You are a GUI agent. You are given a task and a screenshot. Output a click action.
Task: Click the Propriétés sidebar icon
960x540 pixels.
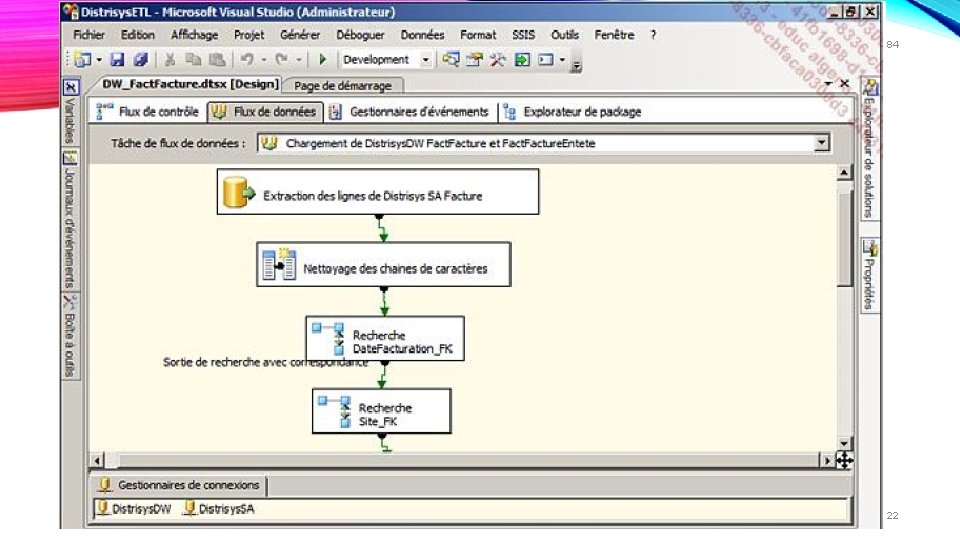[x=870, y=248]
